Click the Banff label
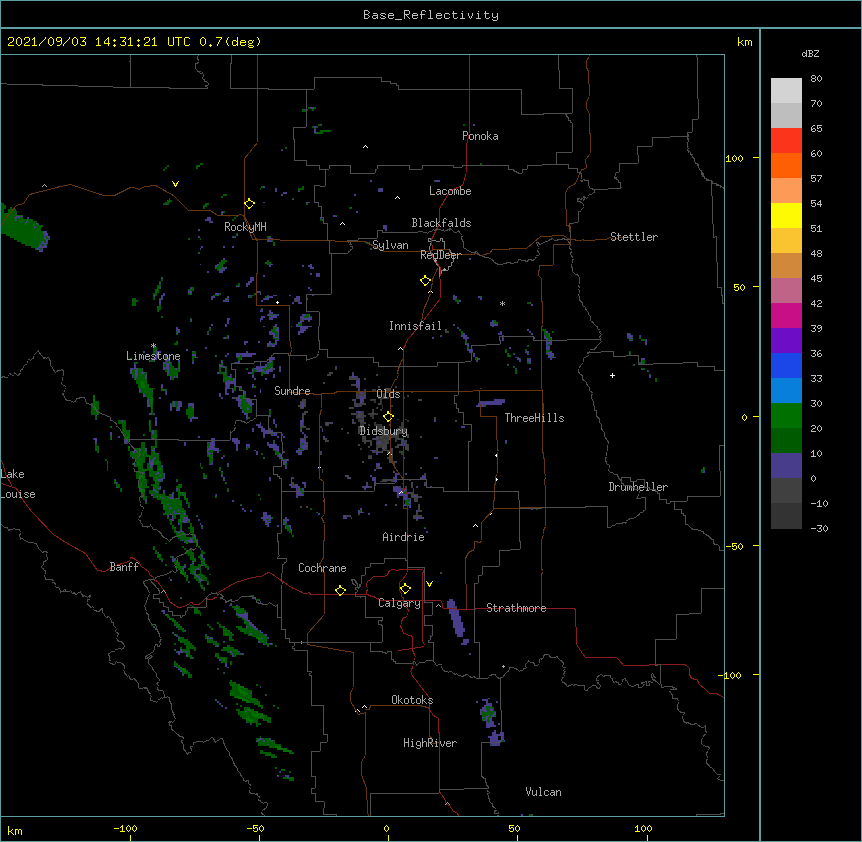 pos(124,567)
